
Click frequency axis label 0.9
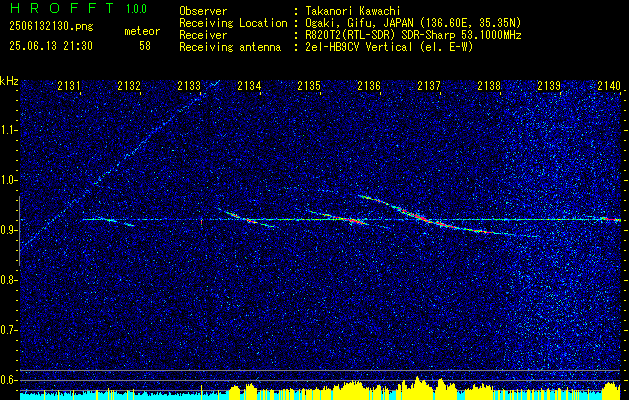click(8, 230)
